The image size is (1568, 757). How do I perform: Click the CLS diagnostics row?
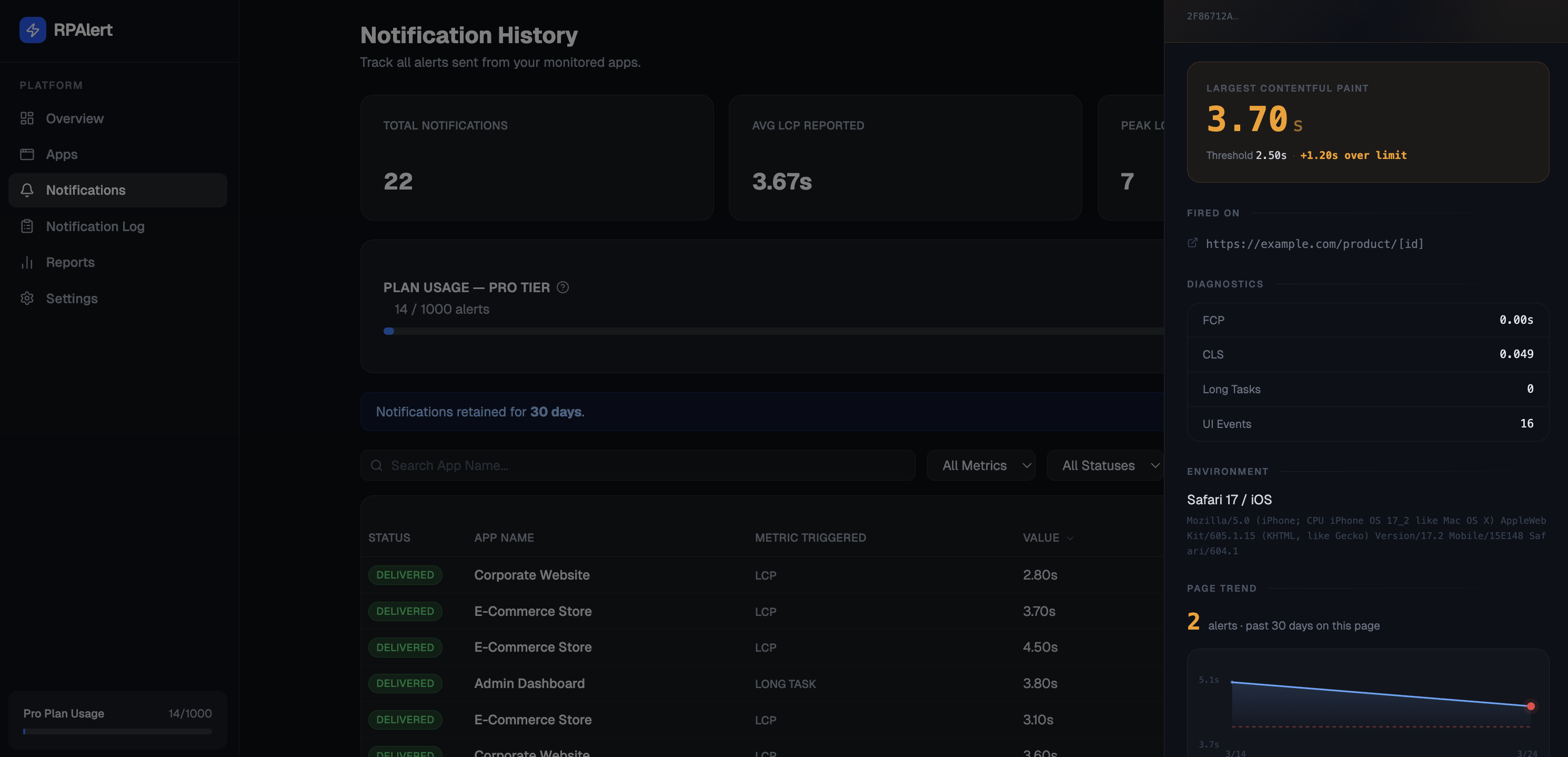pyautogui.click(x=1368, y=354)
